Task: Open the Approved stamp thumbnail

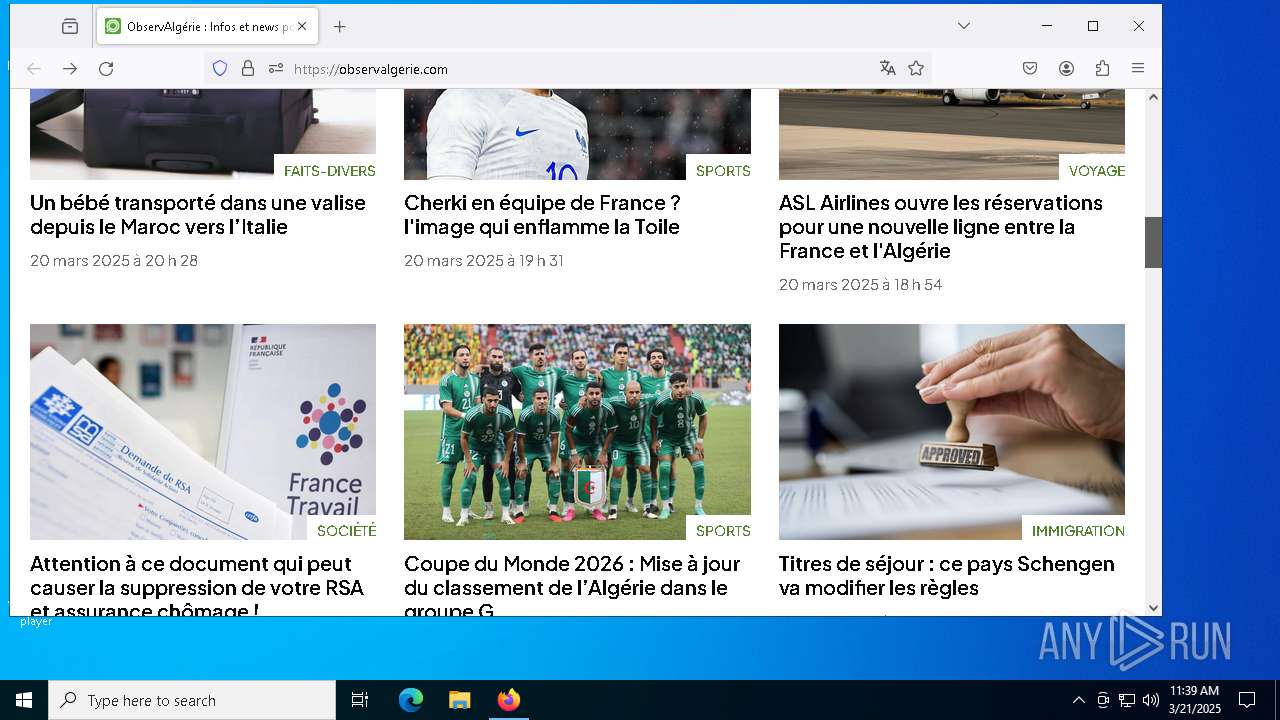Action: tap(952, 432)
